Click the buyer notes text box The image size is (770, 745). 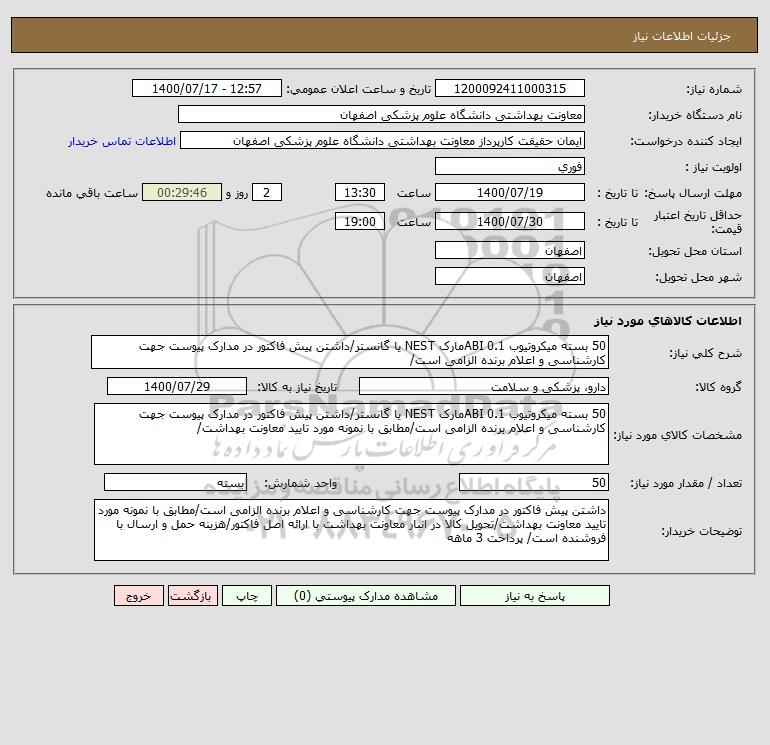(351, 530)
